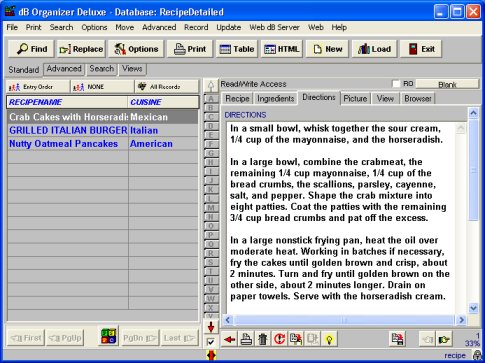Create a New record button
The width and height of the screenshot is (485, 363).
pos(327,49)
